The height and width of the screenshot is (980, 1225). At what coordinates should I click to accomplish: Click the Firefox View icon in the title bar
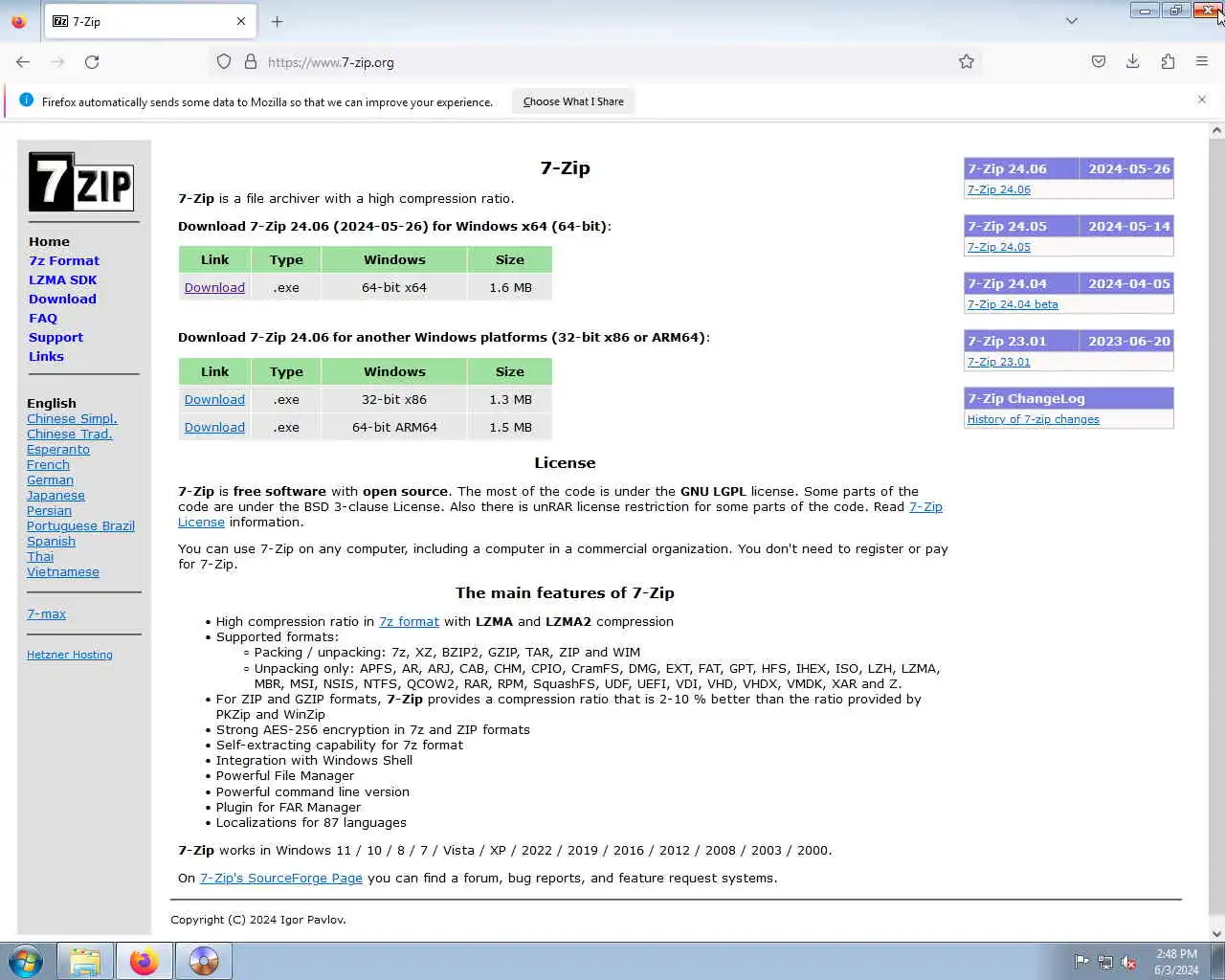tap(19, 21)
